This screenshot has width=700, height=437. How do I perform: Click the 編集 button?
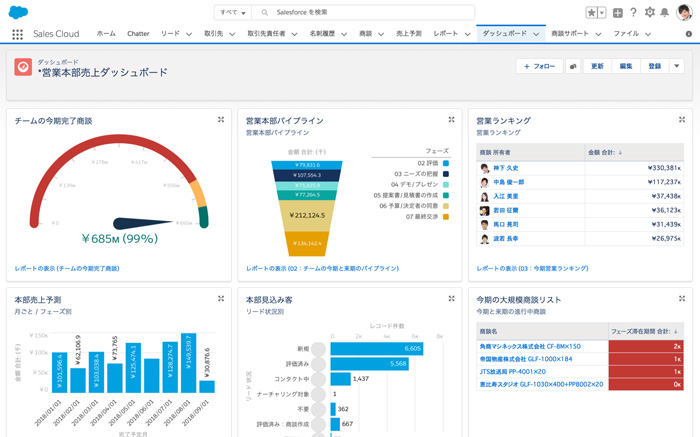pos(626,67)
